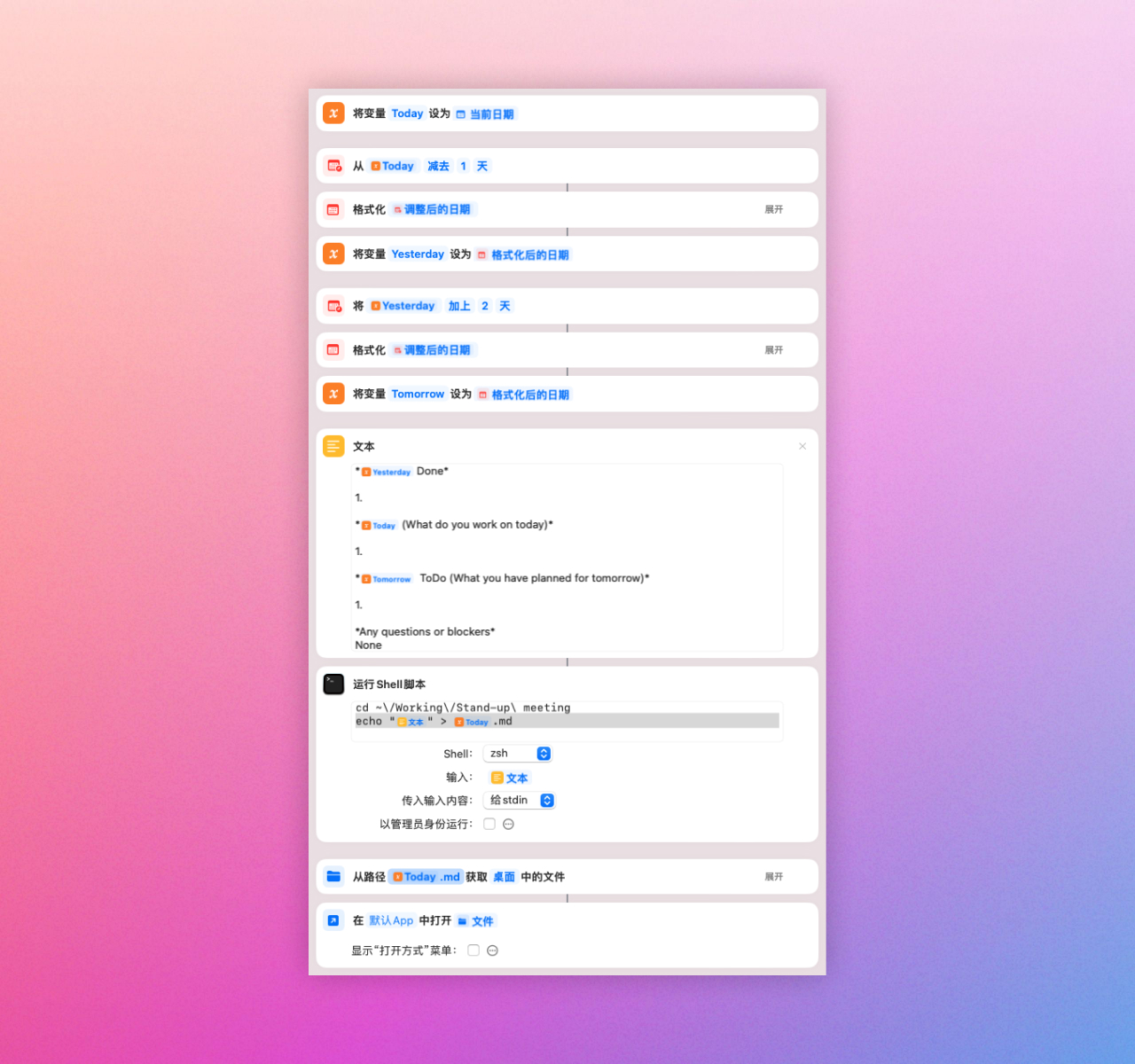Click 调整后的日期 token in the first 格式化 row
1135x1064 pixels.
point(433,210)
